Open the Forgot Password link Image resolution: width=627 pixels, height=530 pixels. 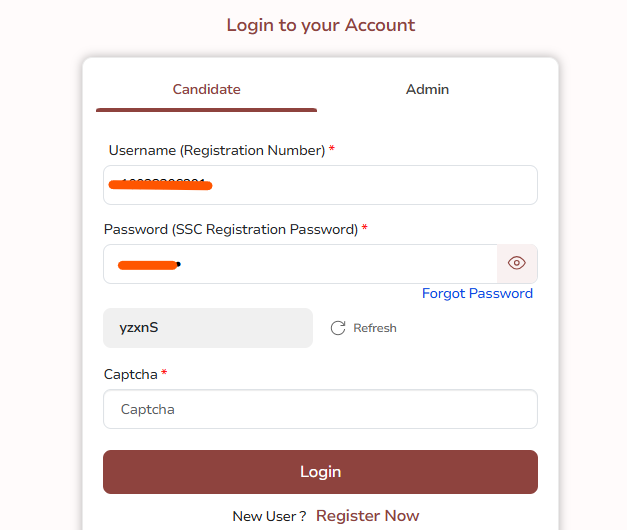click(x=477, y=293)
